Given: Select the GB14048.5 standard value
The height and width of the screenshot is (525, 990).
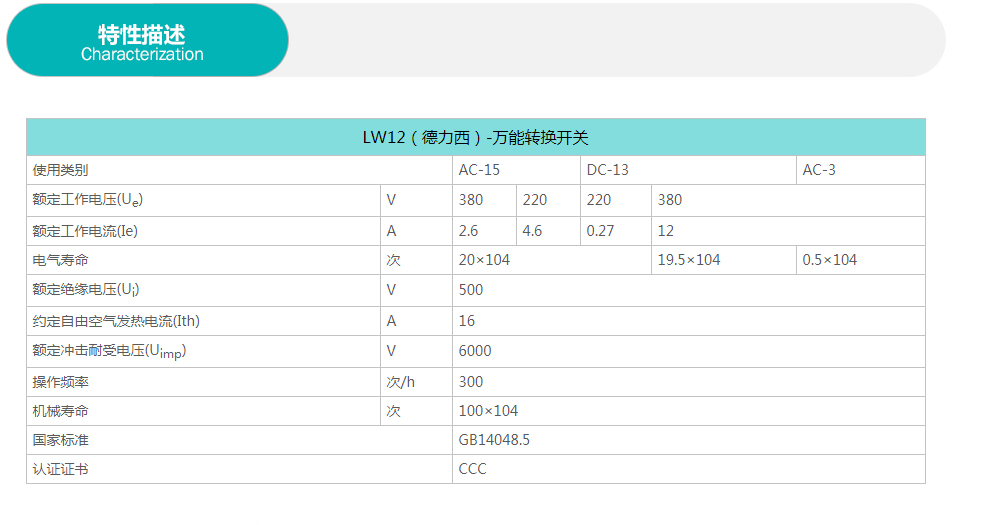Looking at the screenshot, I should click(x=494, y=440).
